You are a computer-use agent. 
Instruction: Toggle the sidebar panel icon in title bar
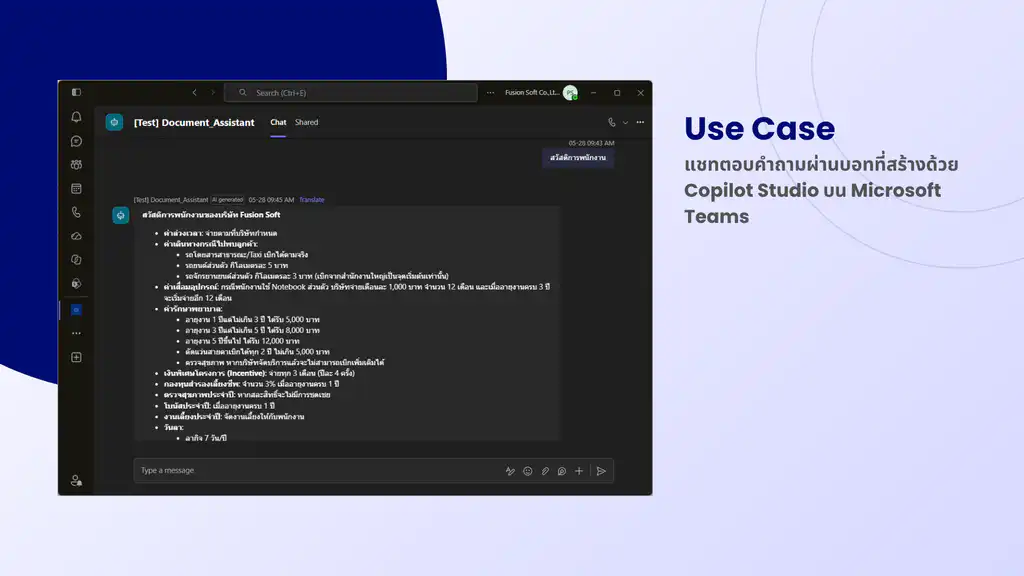coord(76,92)
